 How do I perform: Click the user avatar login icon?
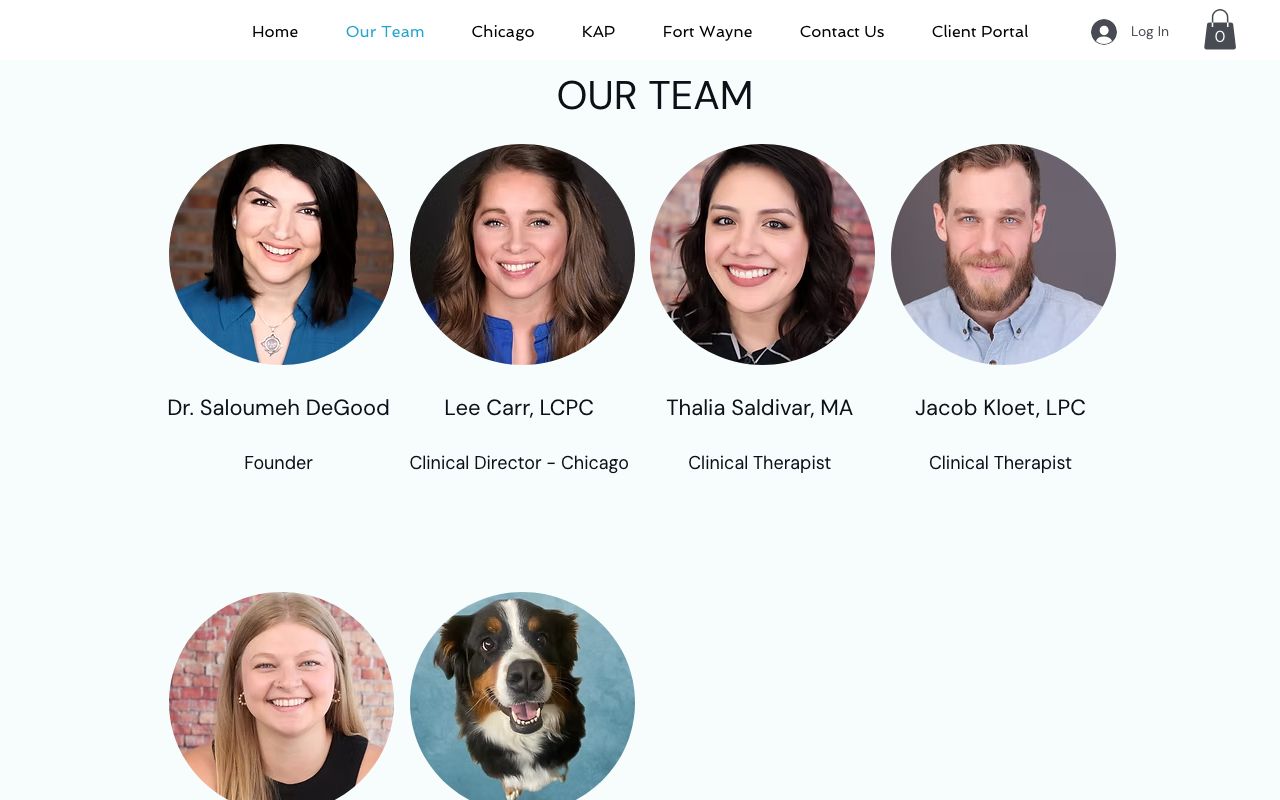tap(1104, 32)
